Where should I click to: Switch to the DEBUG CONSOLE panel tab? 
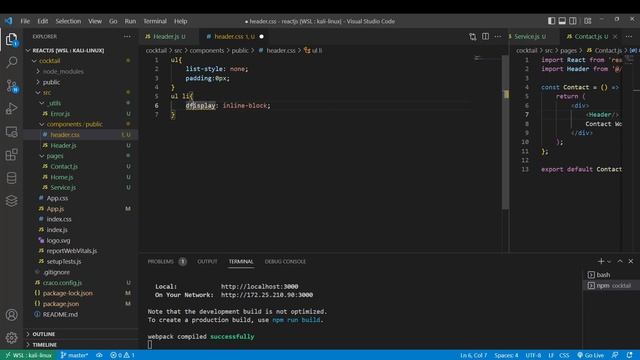tap(285, 262)
